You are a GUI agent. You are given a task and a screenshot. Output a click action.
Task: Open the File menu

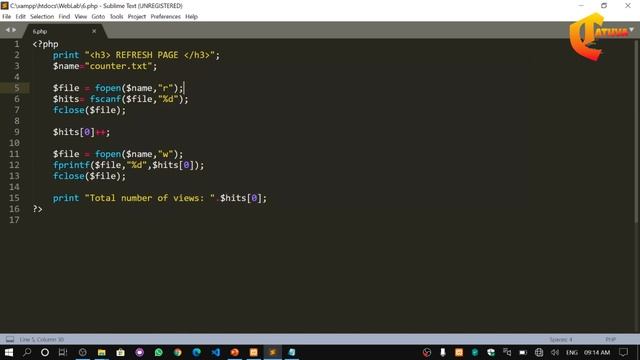pos(7,17)
